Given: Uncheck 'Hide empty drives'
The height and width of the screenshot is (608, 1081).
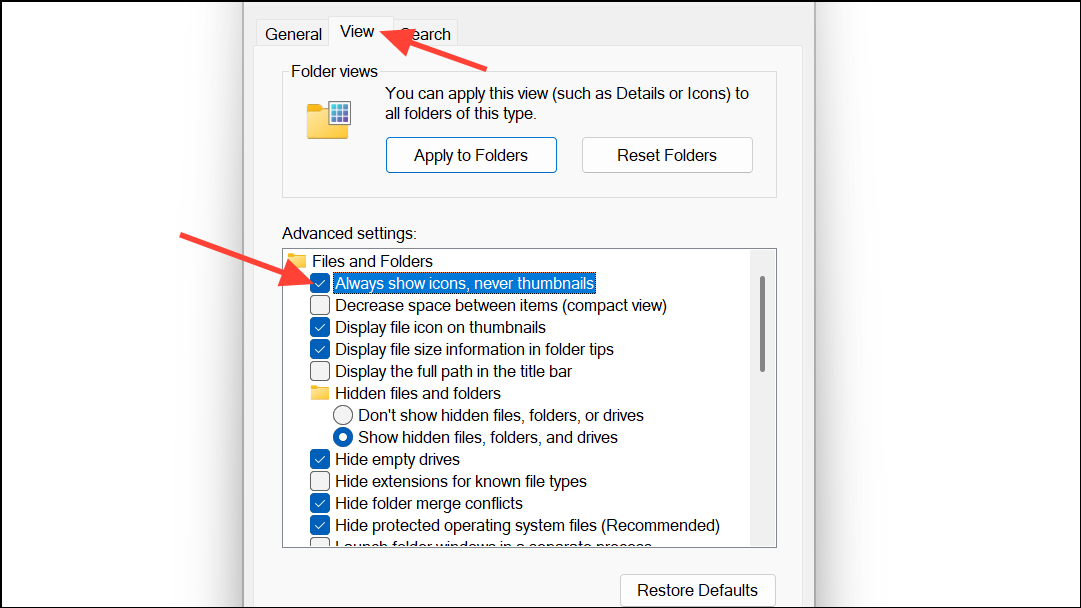Looking at the screenshot, I should click(x=319, y=459).
